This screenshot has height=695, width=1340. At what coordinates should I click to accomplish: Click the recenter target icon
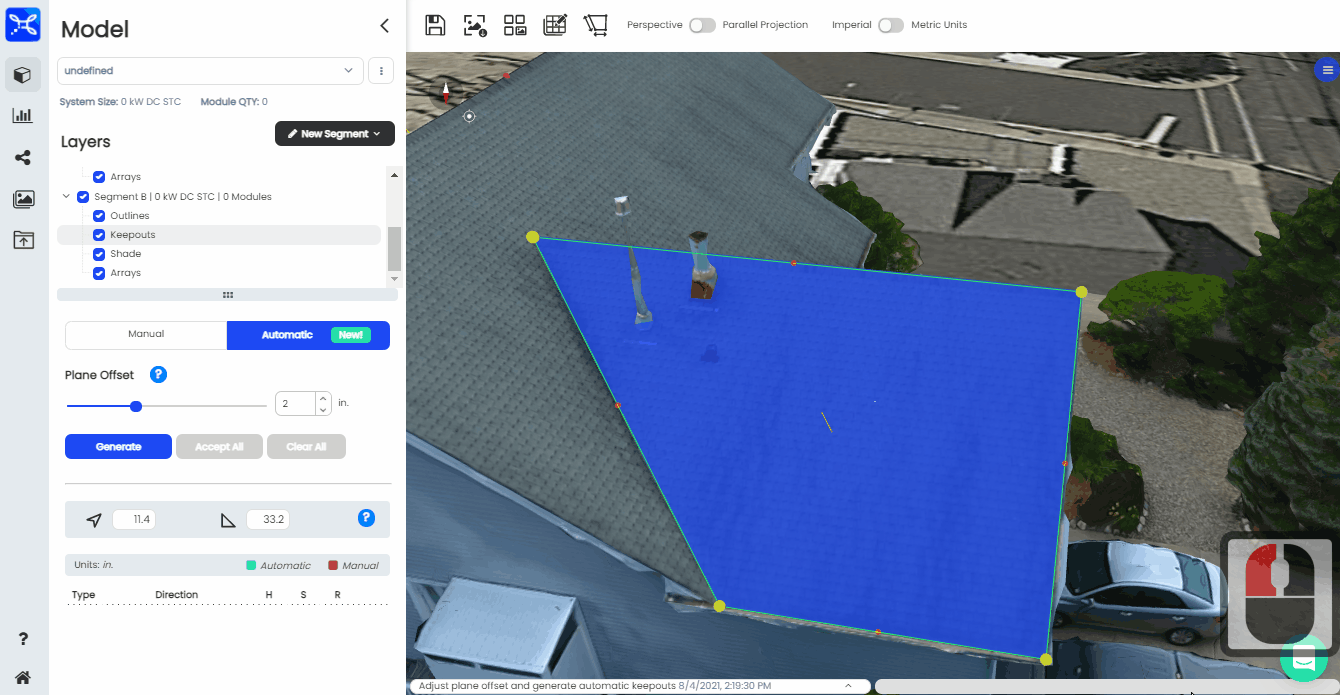click(469, 117)
